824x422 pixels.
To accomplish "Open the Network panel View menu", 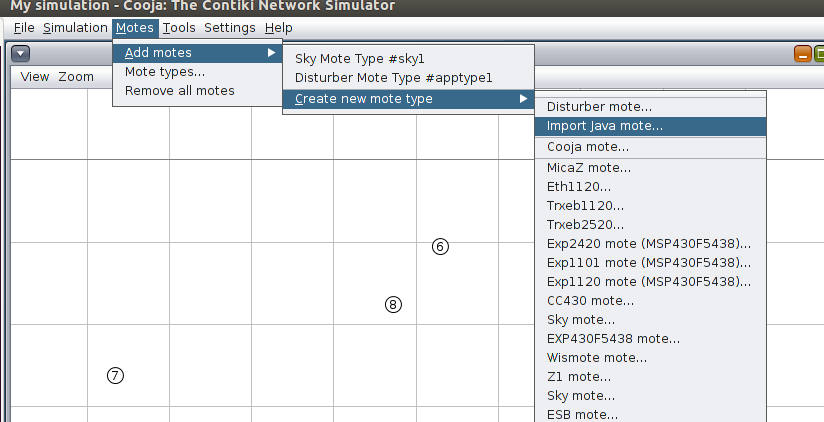I will (x=35, y=77).
